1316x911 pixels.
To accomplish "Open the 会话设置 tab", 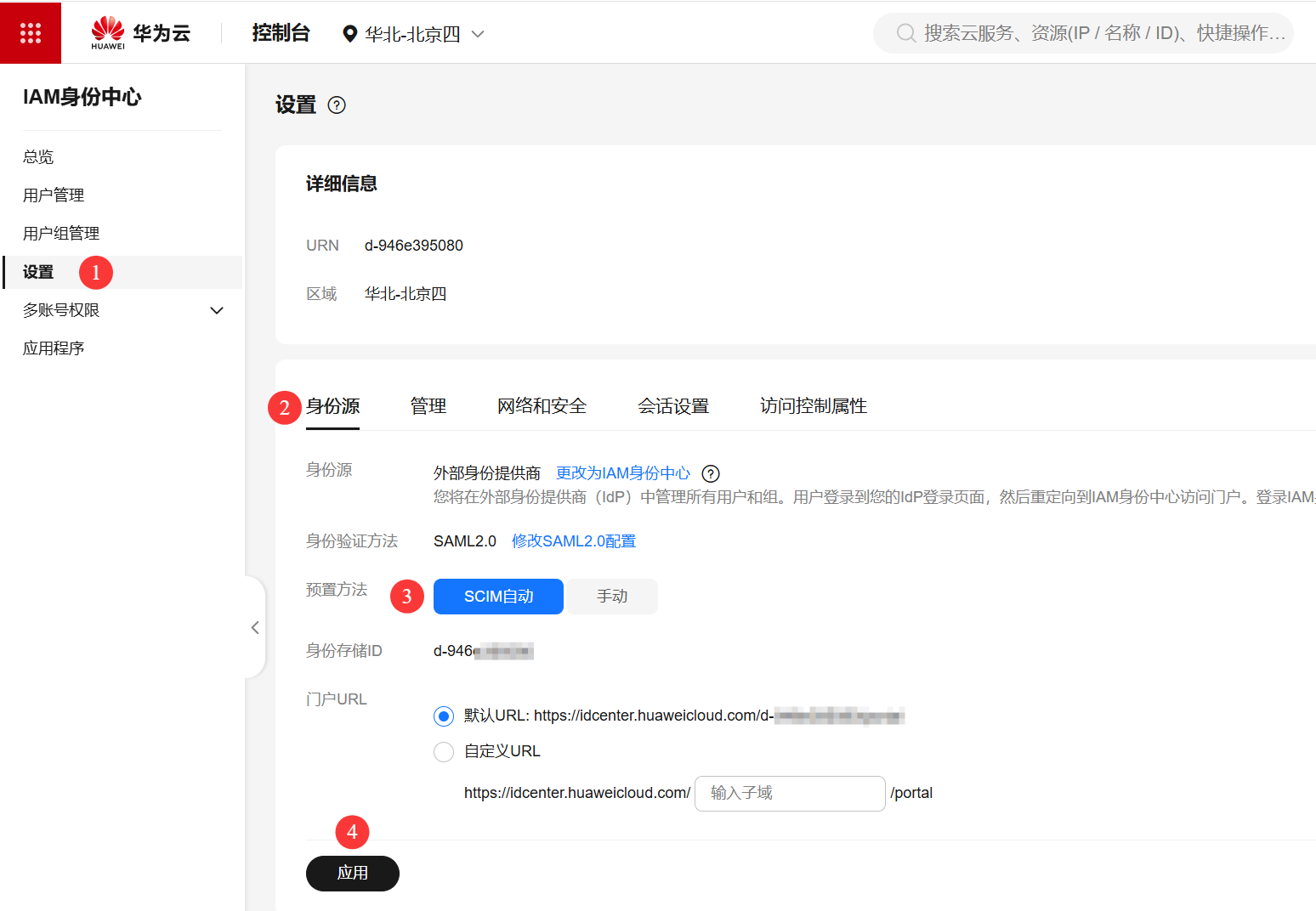I will tap(672, 406).
